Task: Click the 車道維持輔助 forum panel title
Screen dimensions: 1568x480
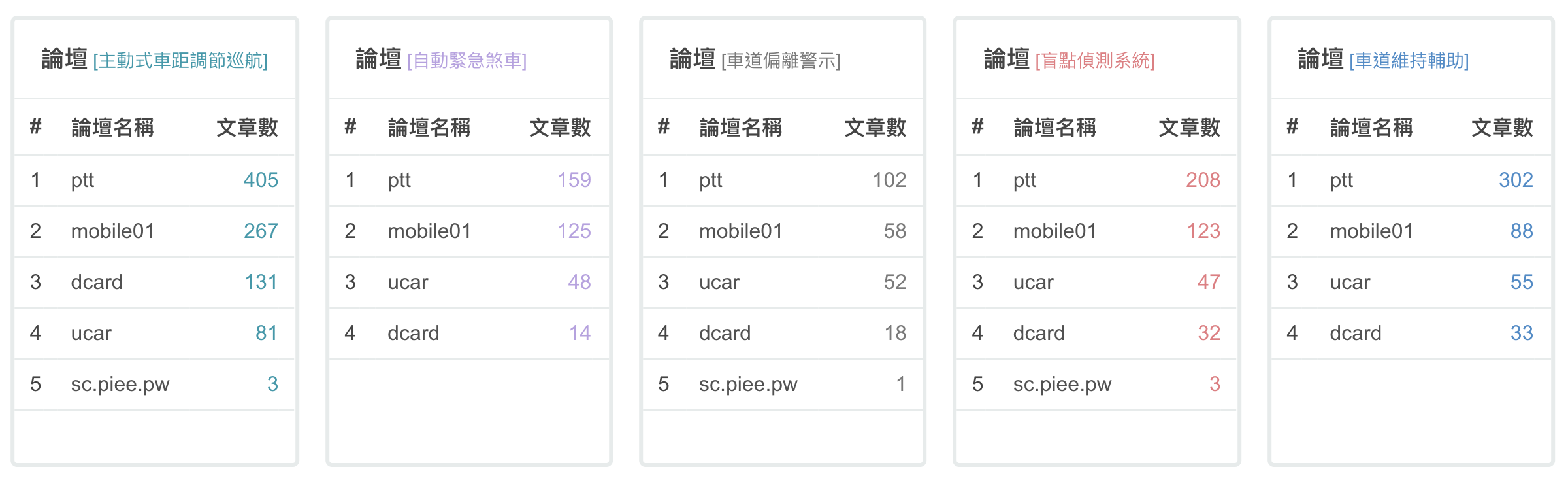Action: (1383, 60)
